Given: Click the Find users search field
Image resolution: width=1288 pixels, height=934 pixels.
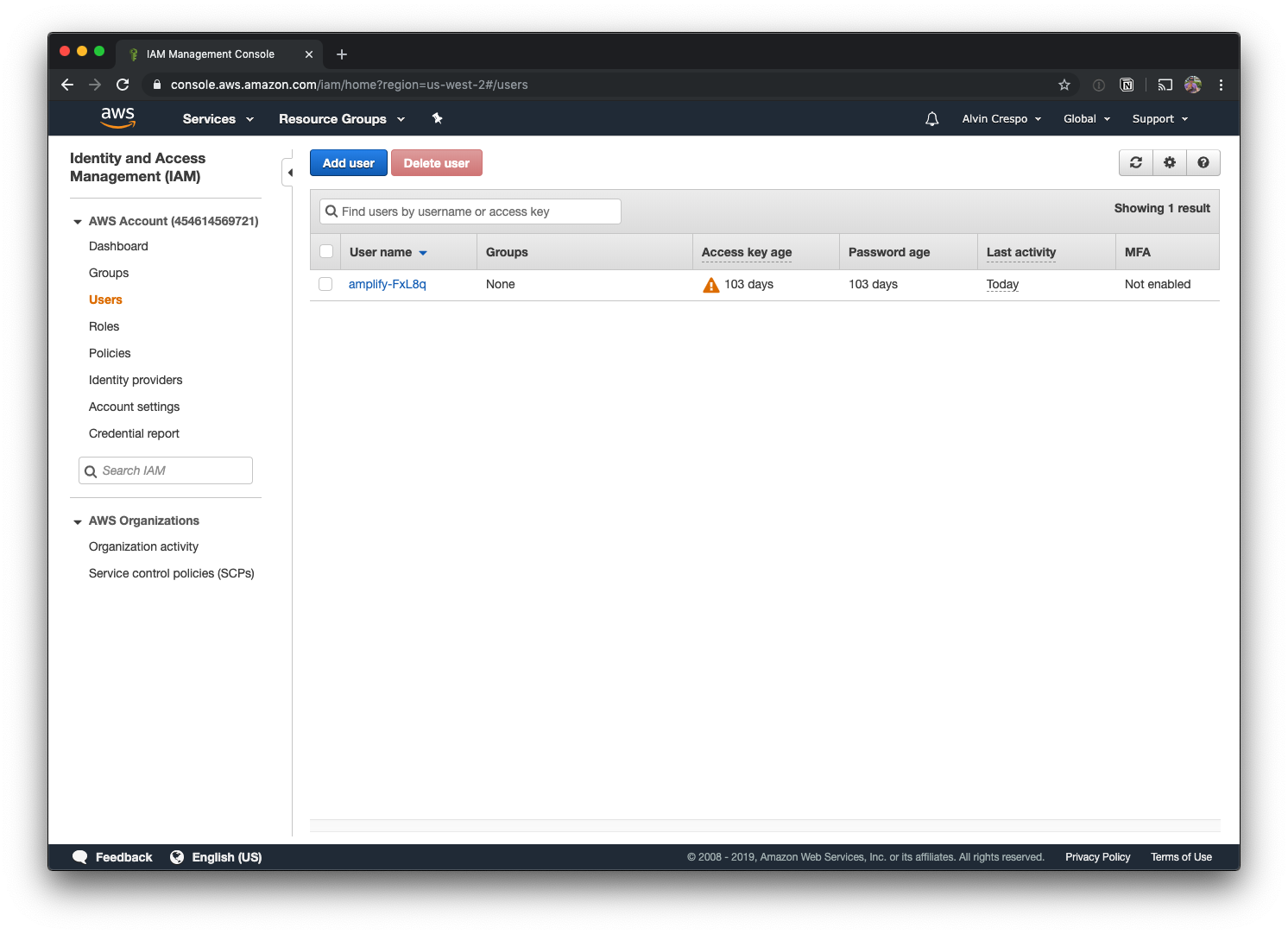Looking at the screenshot, I should (x=470, y=211).
